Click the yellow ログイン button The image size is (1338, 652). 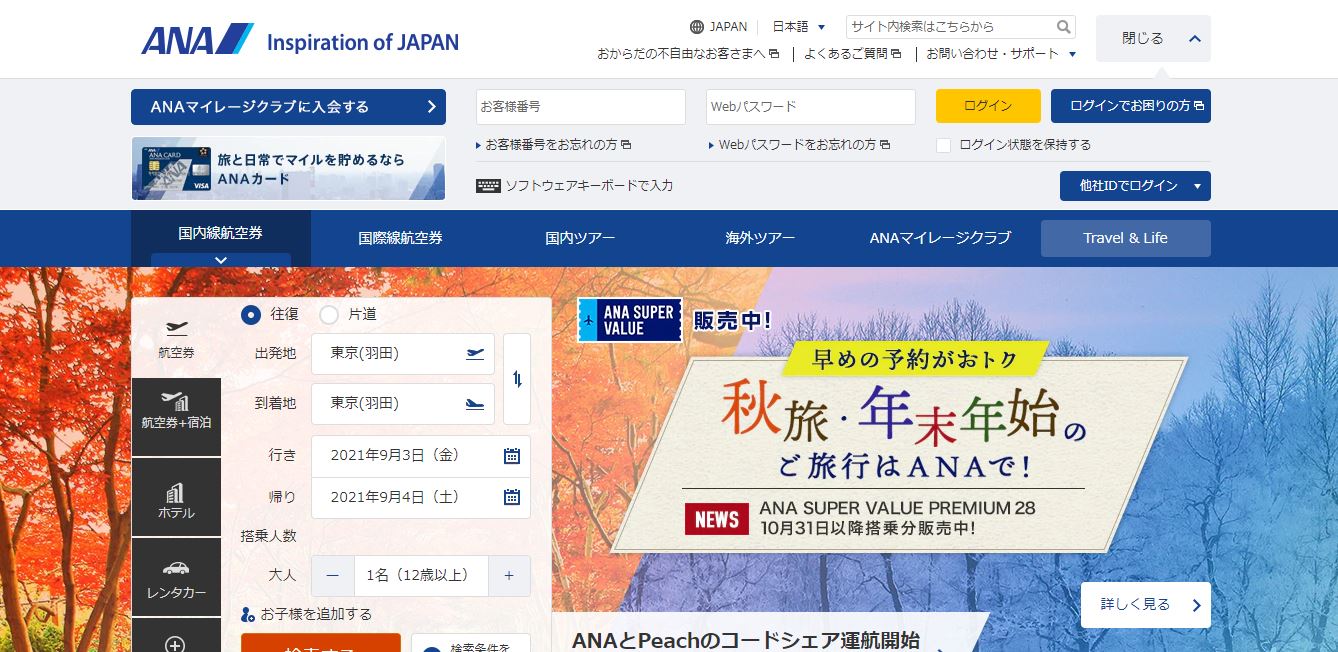click(x=988, y=106)
